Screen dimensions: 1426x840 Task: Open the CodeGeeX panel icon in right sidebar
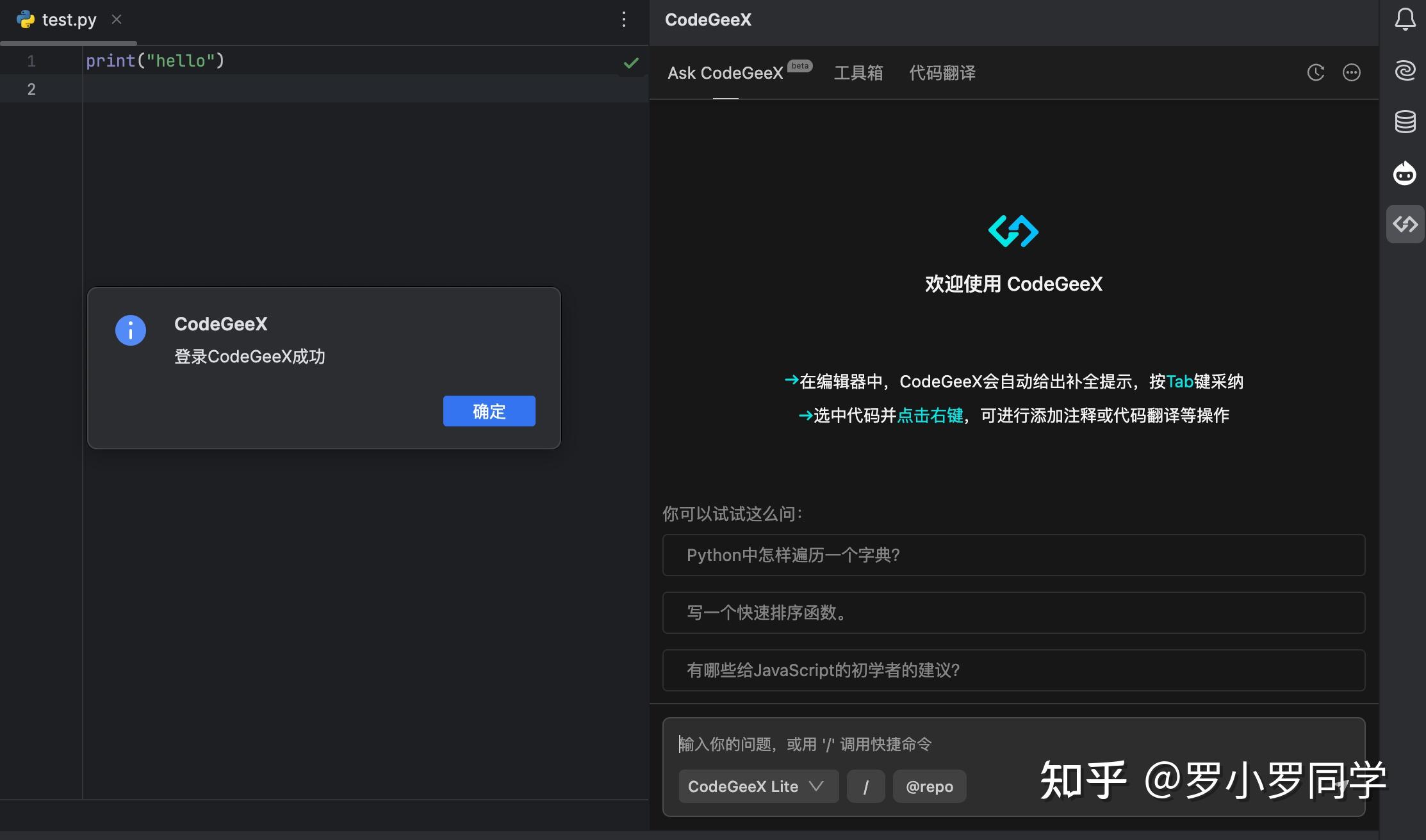pyautogui.click(x=1405, y=224)
